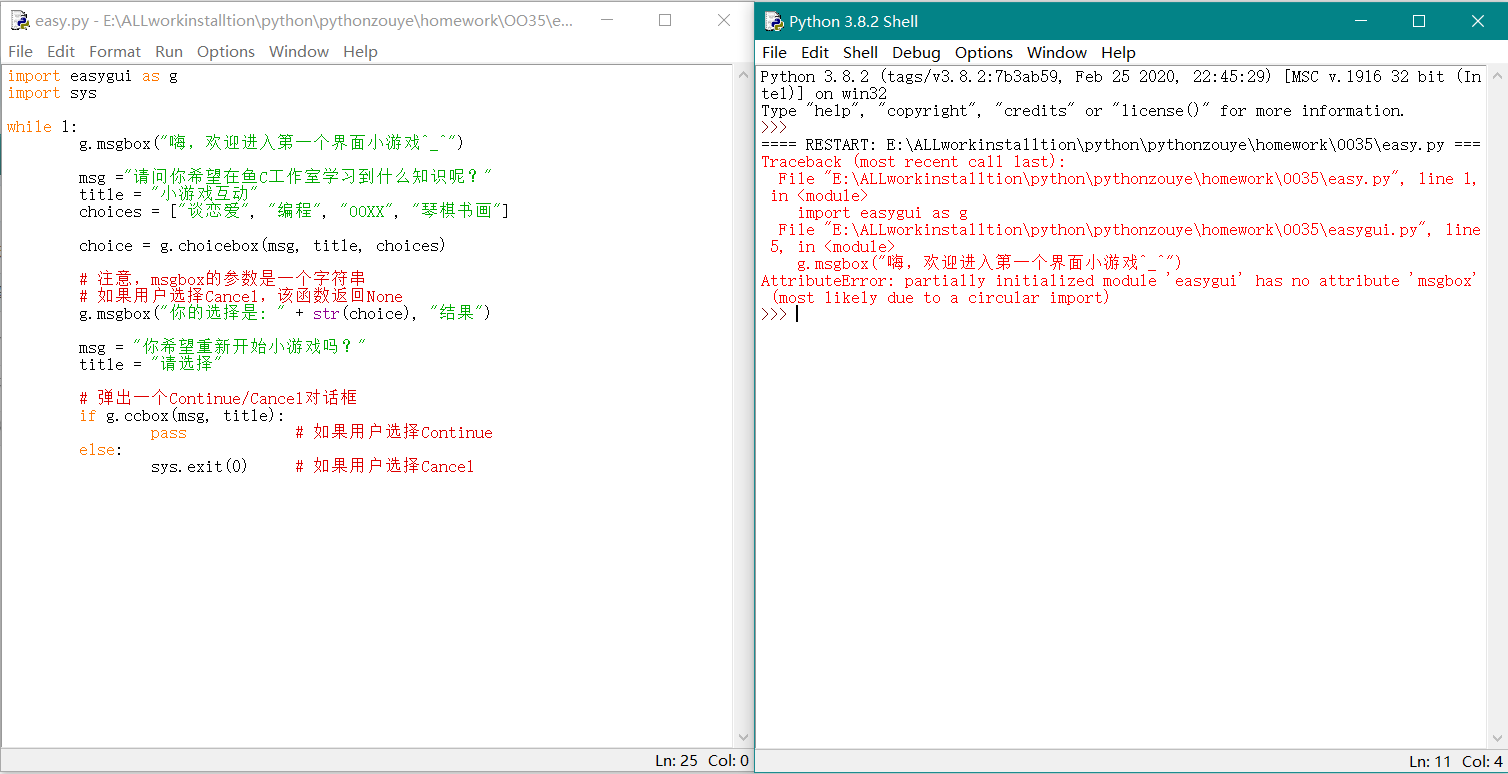Click the 'RESTART' line in Shell output

point(1121,145)
